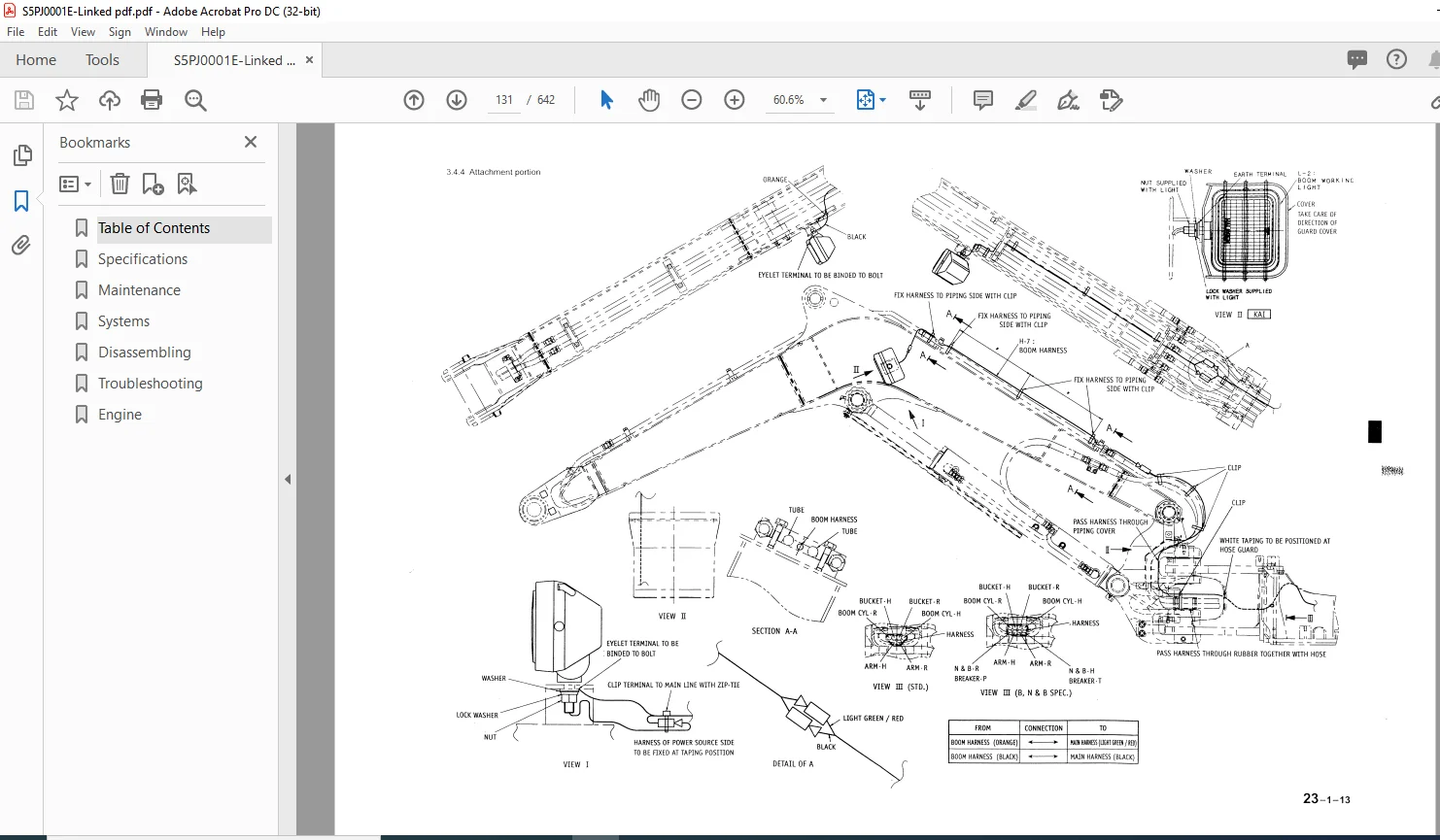Delete selected bookmark trash icon
The image size is (1440, 840).
(x=120, y=184)
